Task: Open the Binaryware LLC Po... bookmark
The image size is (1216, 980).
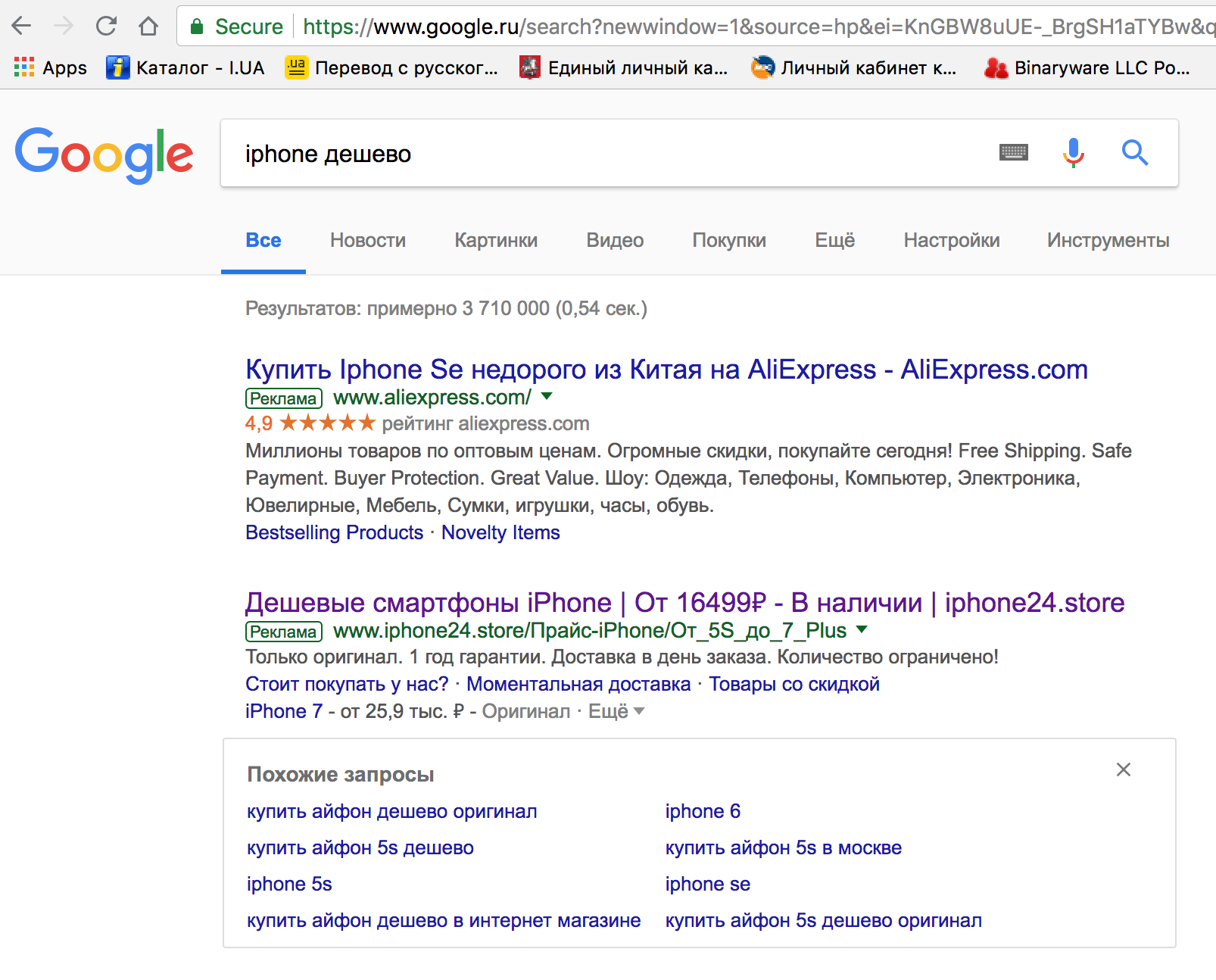Action: pos(1087,67)
